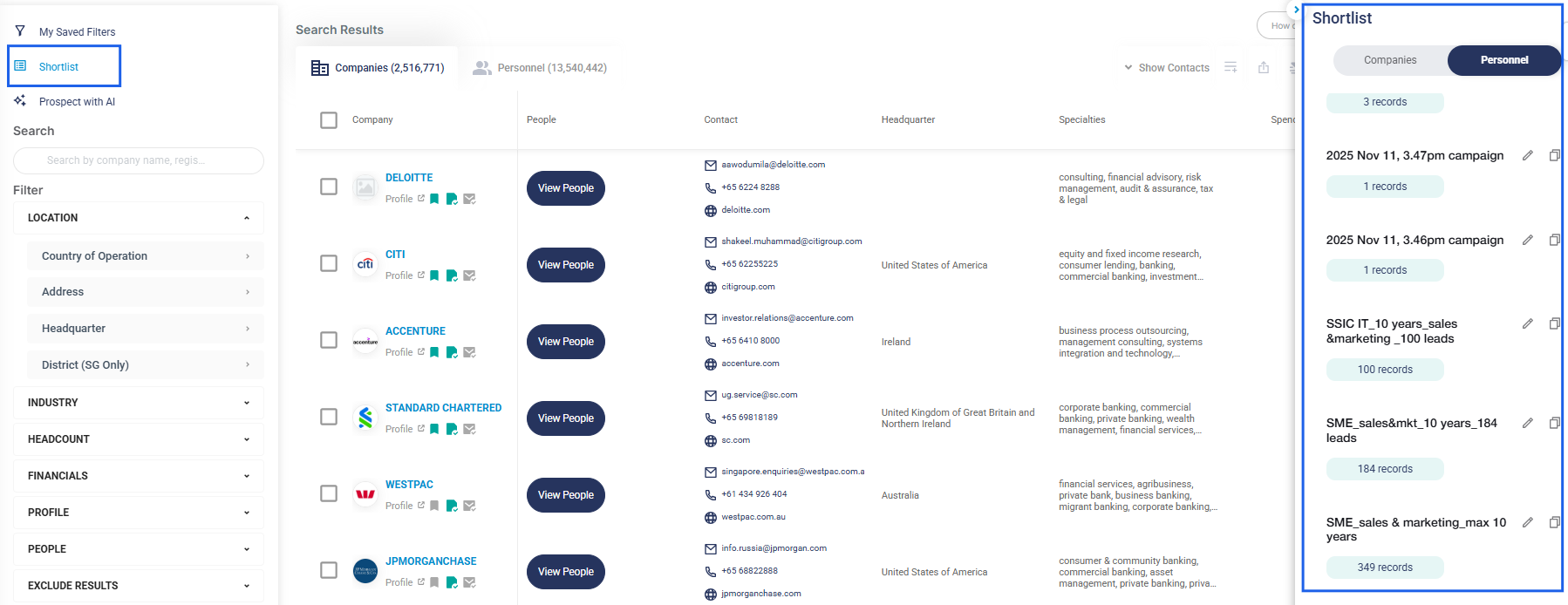The width and height of the screenshot is (1568, 605).
Task: Tick the DELOITTE row checkbox
Action: point(329,187)
